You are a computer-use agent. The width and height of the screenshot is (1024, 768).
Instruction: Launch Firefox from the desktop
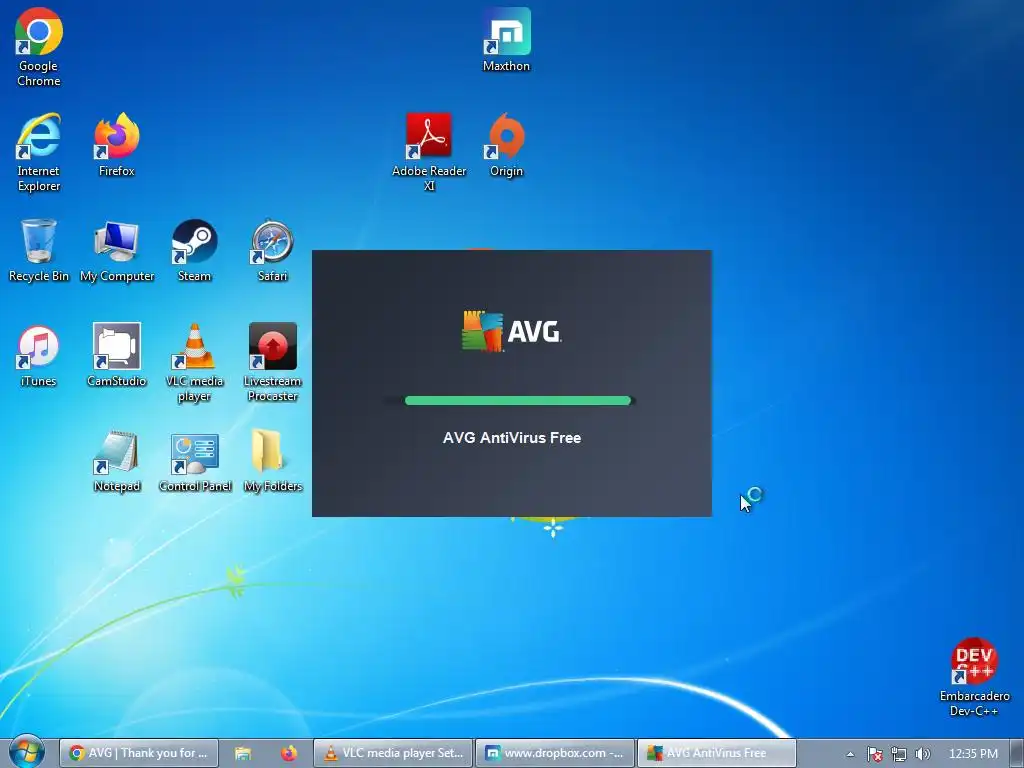117,145
